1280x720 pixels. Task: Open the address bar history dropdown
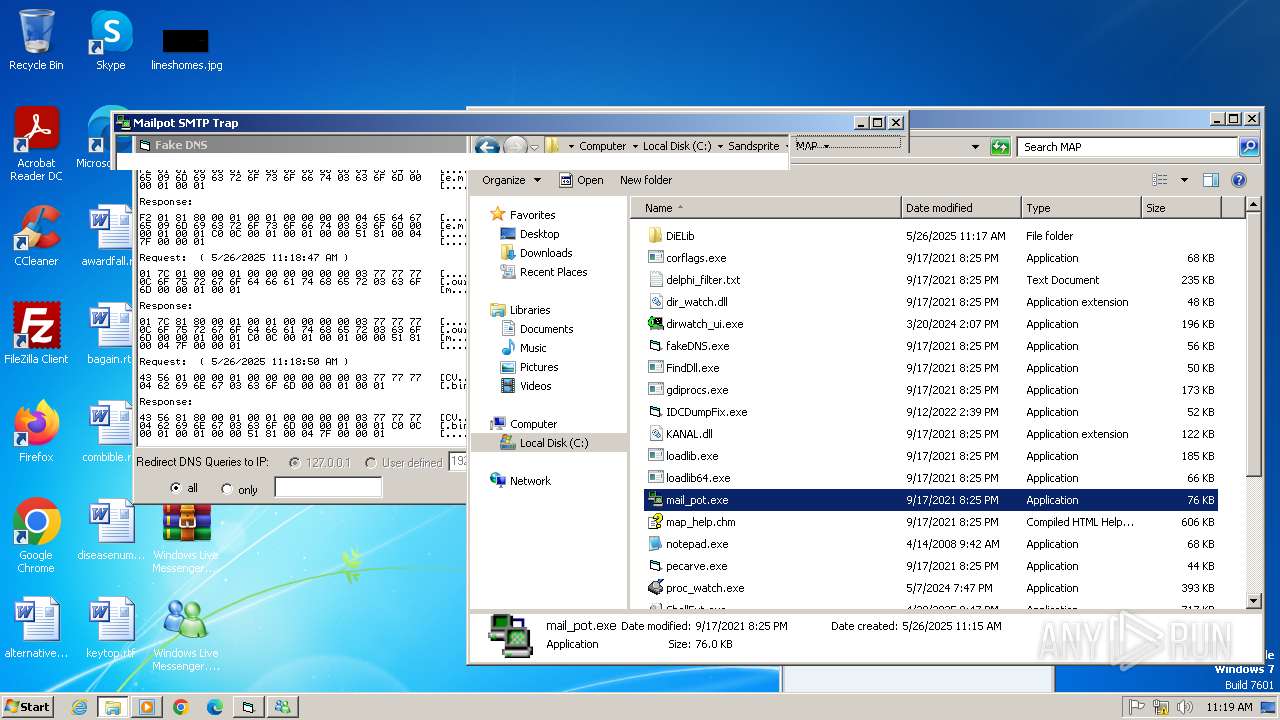click(975, 147)
